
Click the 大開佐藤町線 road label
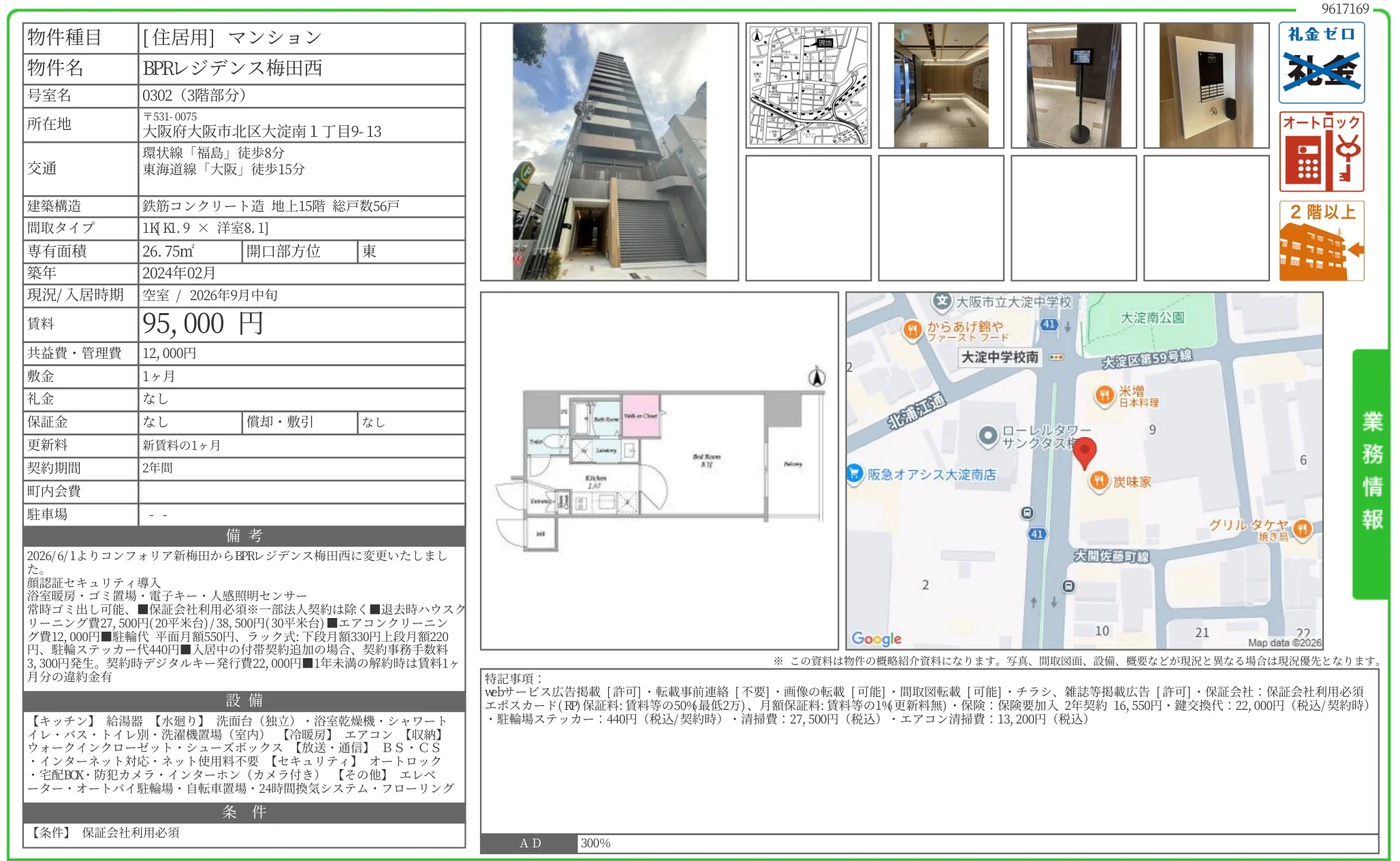1112,555
